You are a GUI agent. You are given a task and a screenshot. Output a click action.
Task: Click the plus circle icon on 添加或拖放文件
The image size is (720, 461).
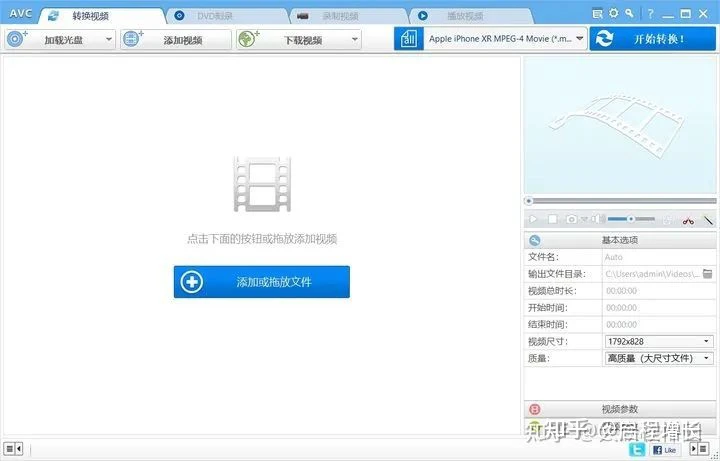(x=191, y=281)
